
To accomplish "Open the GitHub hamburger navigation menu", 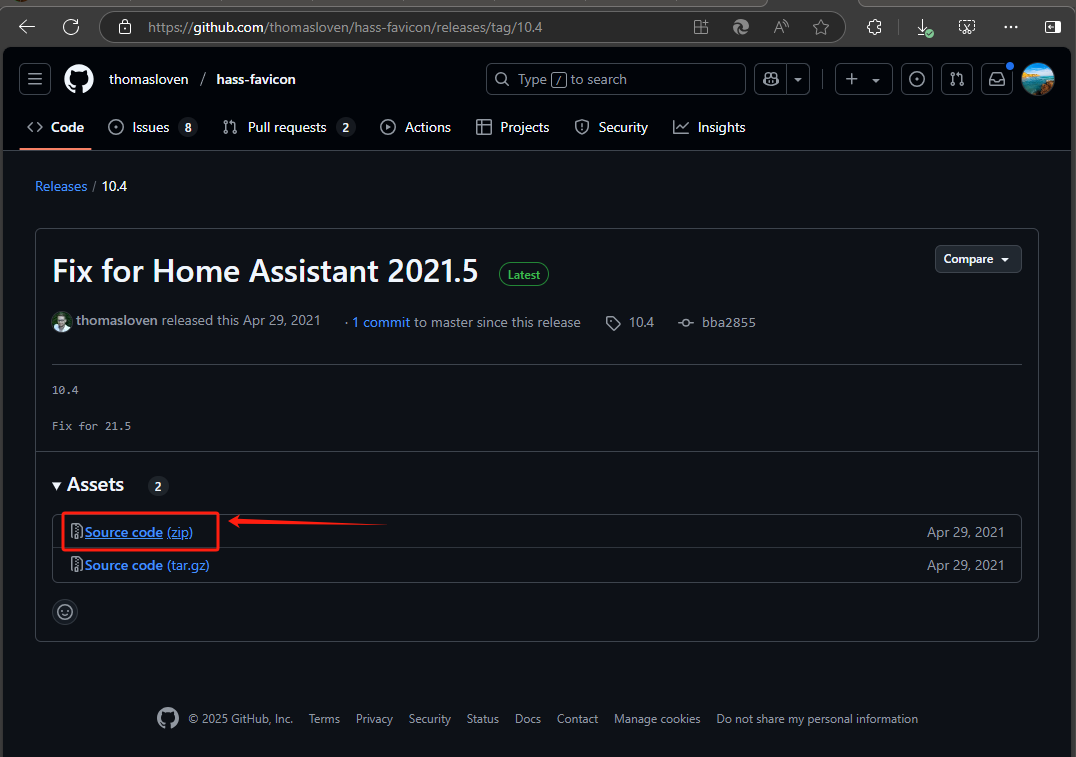I will pos(35,79).
